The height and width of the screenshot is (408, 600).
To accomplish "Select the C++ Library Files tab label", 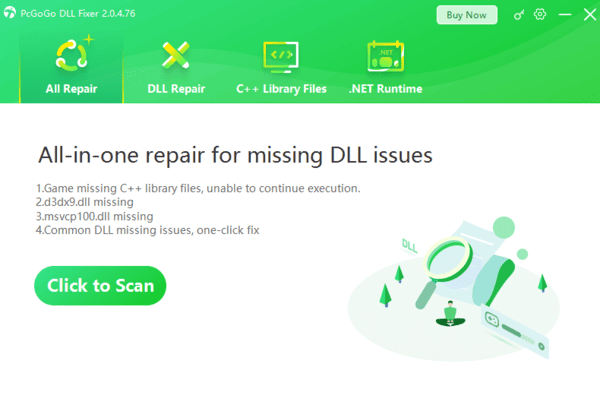I will tap(281, 89).
